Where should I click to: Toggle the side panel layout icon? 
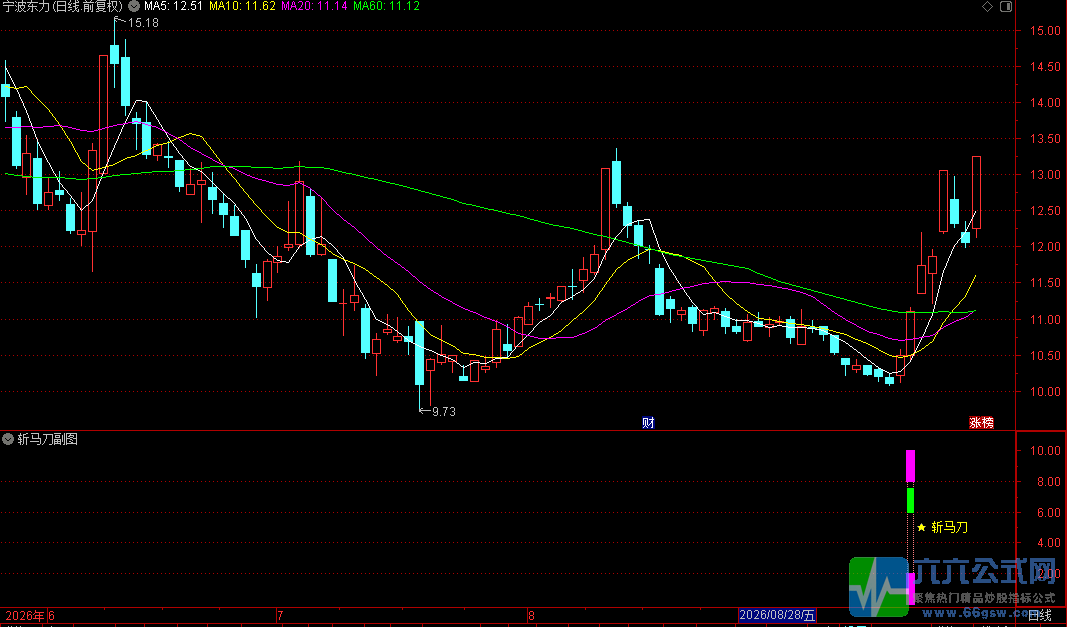click(x=1006, y=7)
